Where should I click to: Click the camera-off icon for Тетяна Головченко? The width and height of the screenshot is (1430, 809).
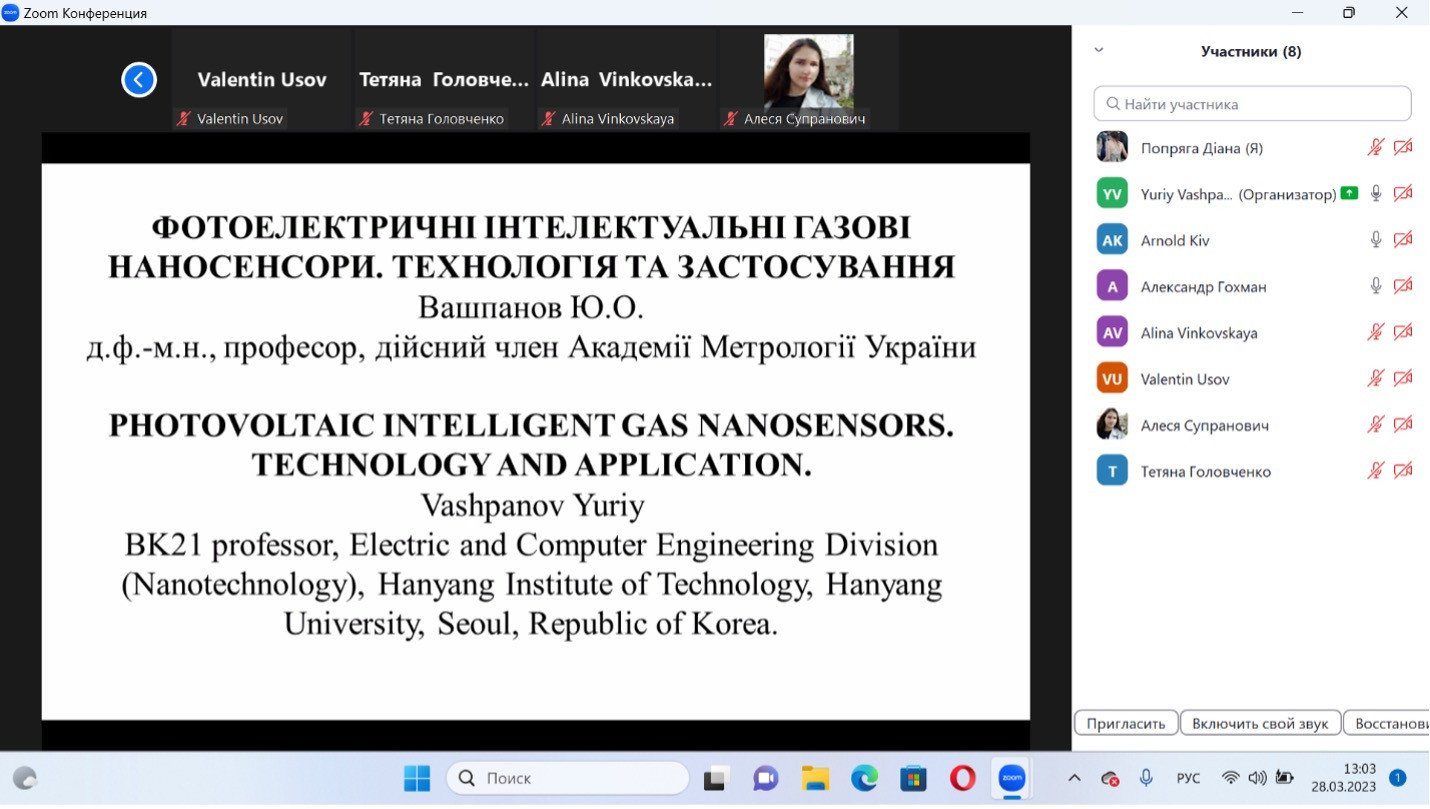pyautogui.click(x=1403, y=471)
